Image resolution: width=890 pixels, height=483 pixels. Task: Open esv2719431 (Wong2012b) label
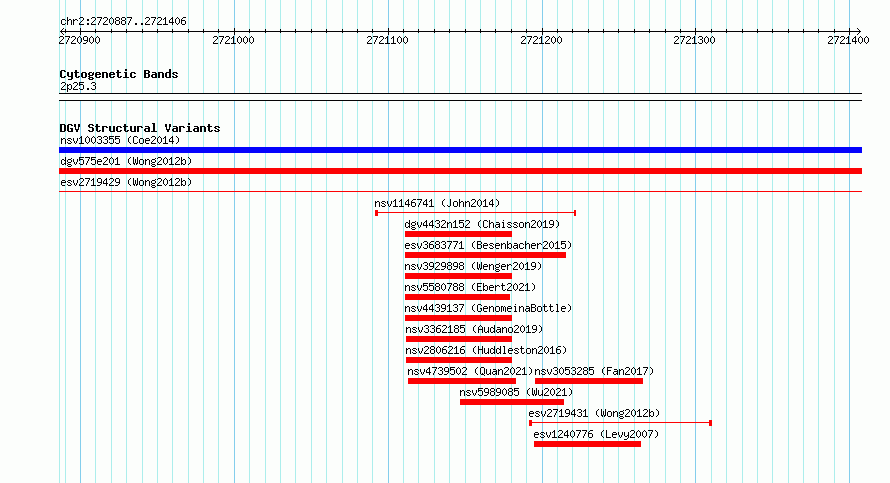click(594, 413)
